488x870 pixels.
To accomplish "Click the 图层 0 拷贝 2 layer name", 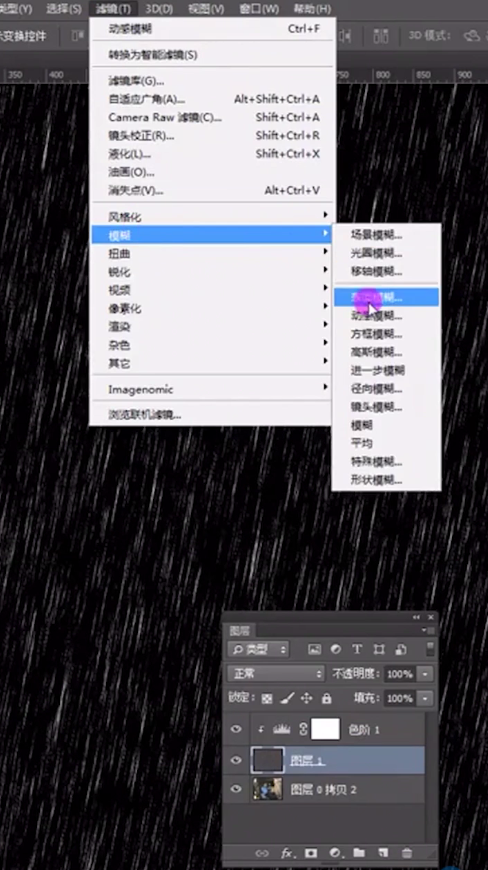I will coord(322,789).
